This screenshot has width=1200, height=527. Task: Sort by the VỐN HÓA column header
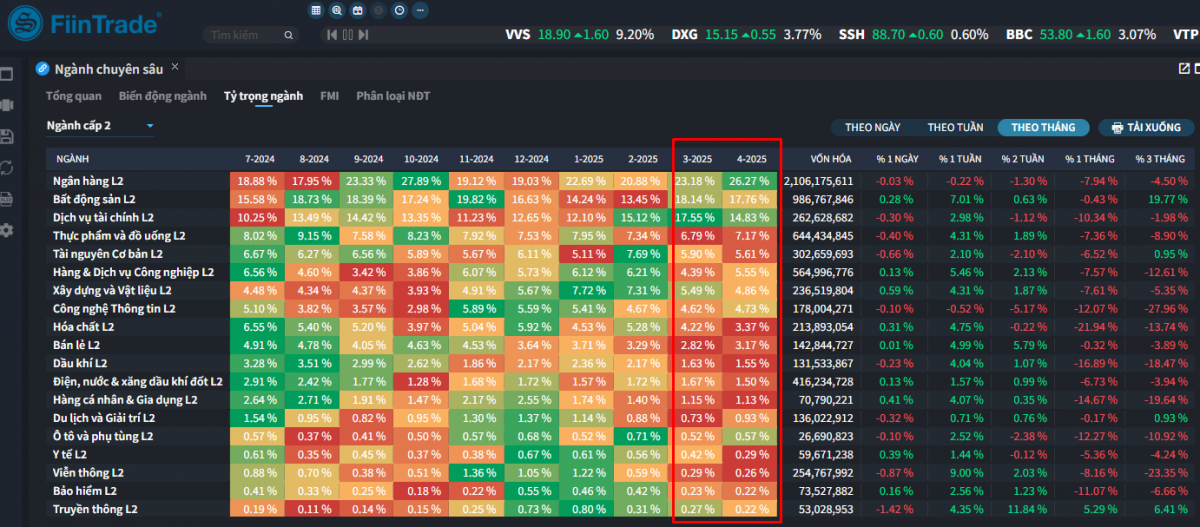[x=831, y=159]
